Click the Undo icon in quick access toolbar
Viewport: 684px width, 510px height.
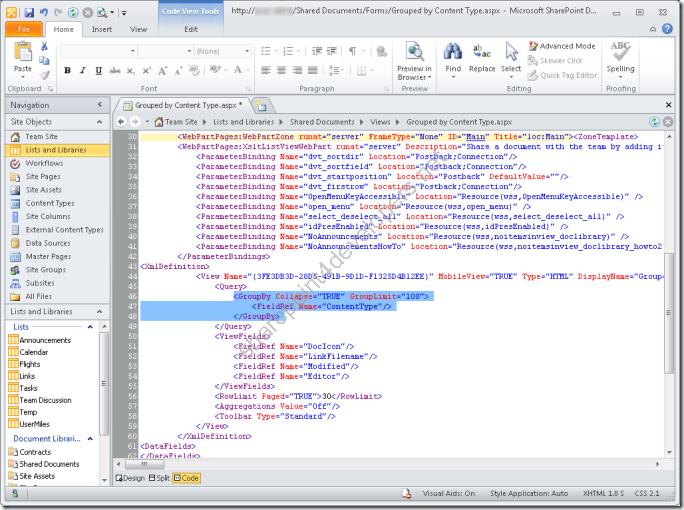click(x=44, y=13)
